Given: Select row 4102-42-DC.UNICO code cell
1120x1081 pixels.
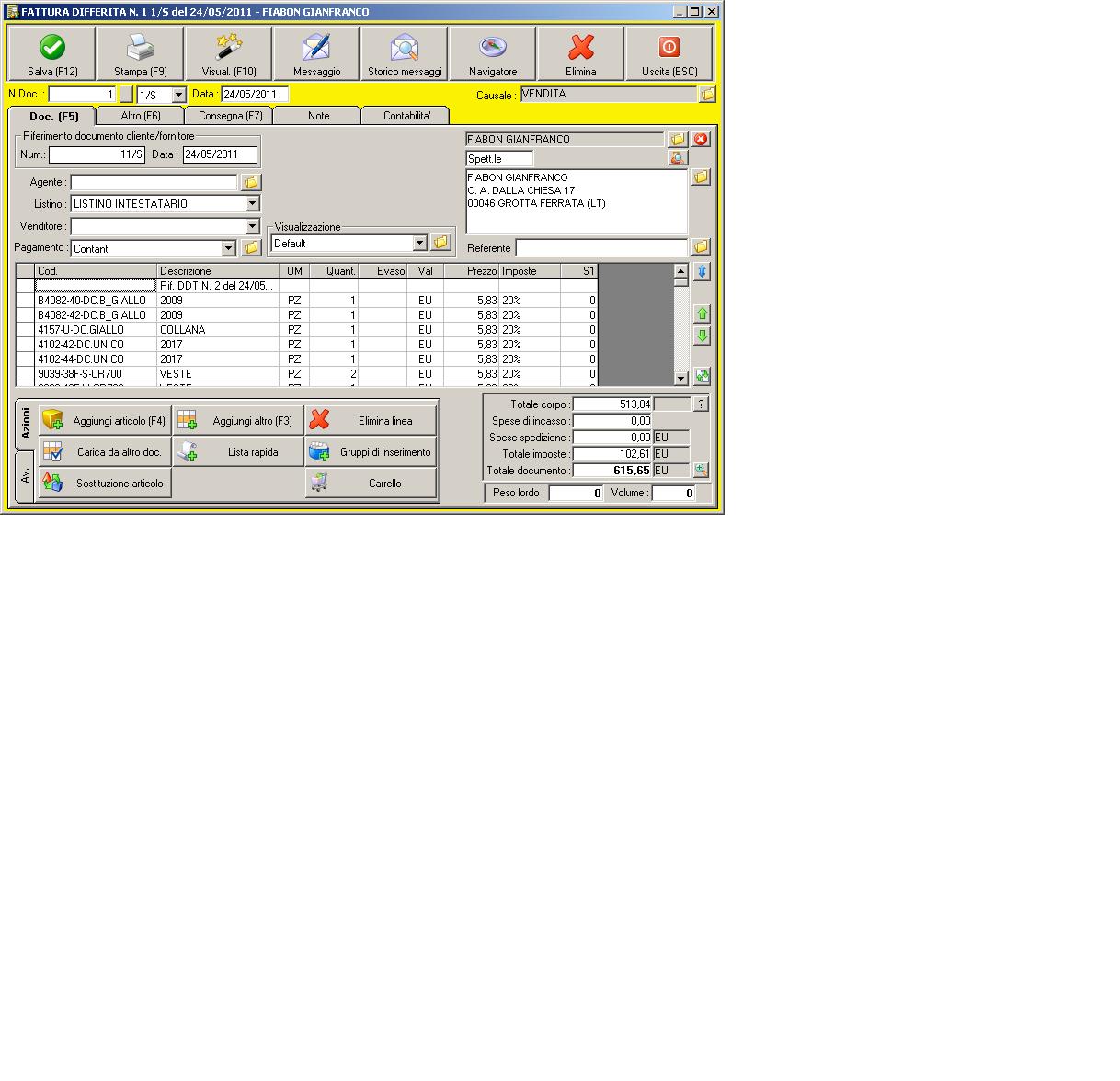Looking at the screenshot, I should (96, 344).
